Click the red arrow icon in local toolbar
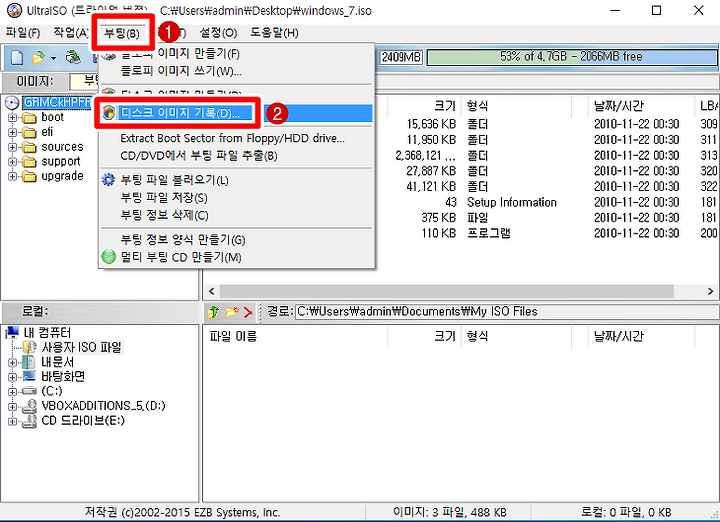Image resolution: width=720 pixels, height=522 pixels. (x=248, y=312)
